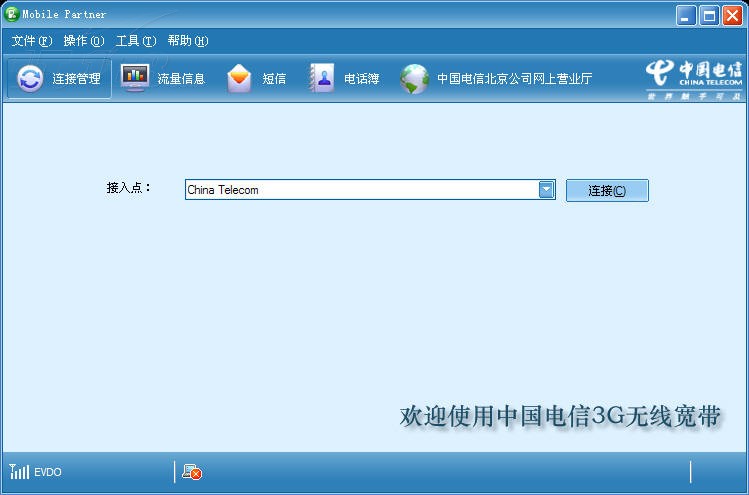Click the signal strength bars icon
This screenshot has width=749, height=495.
pyautogui.click(x=19, y=472)
